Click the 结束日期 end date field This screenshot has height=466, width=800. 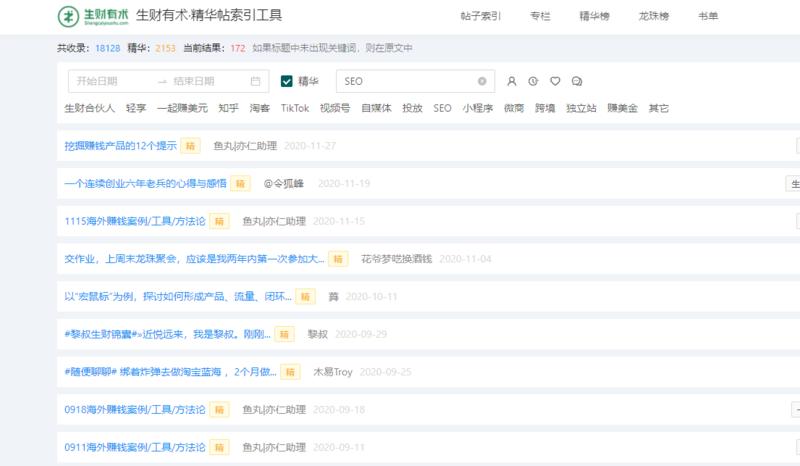(194, 81)
